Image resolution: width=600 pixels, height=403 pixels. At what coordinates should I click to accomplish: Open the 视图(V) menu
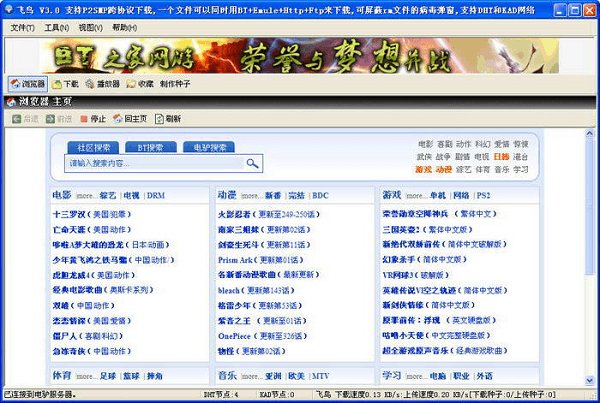[x=90, y=28]
